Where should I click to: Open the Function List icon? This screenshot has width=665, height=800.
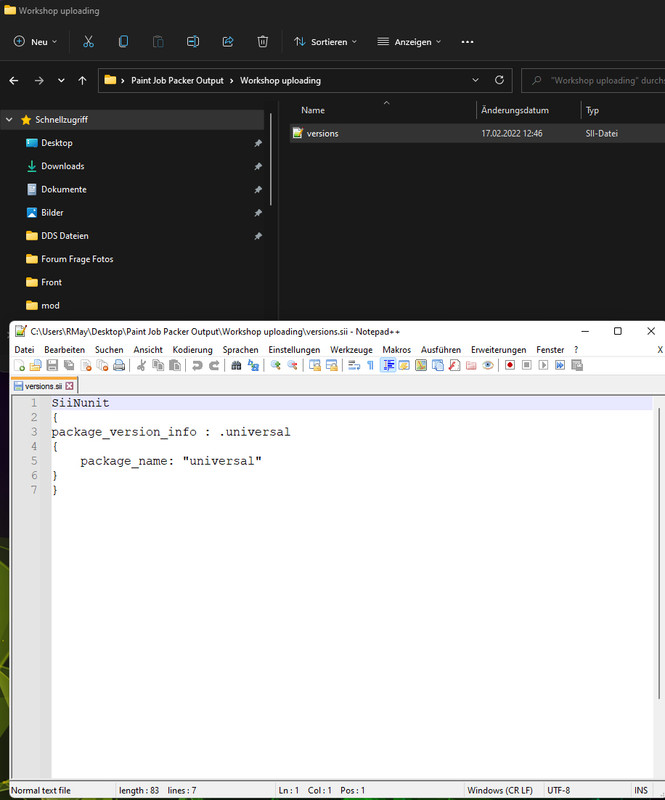coord(454,365)
